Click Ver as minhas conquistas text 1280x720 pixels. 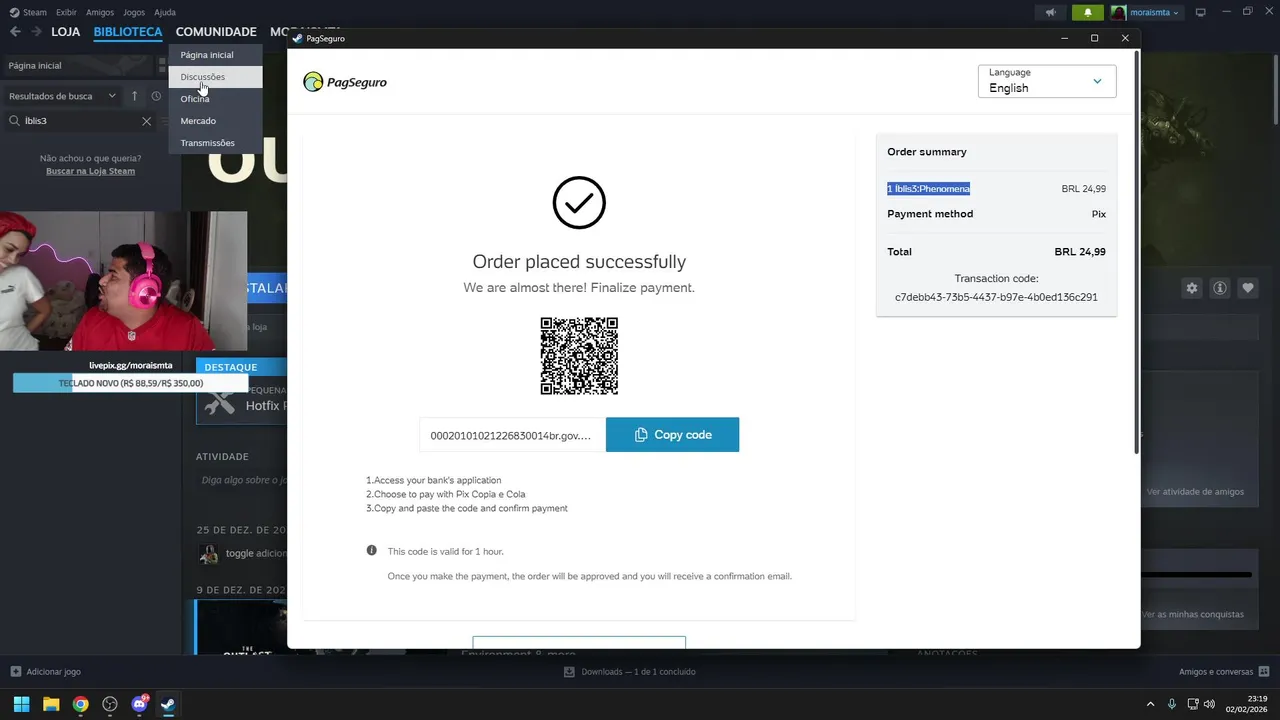[1192, 614]
